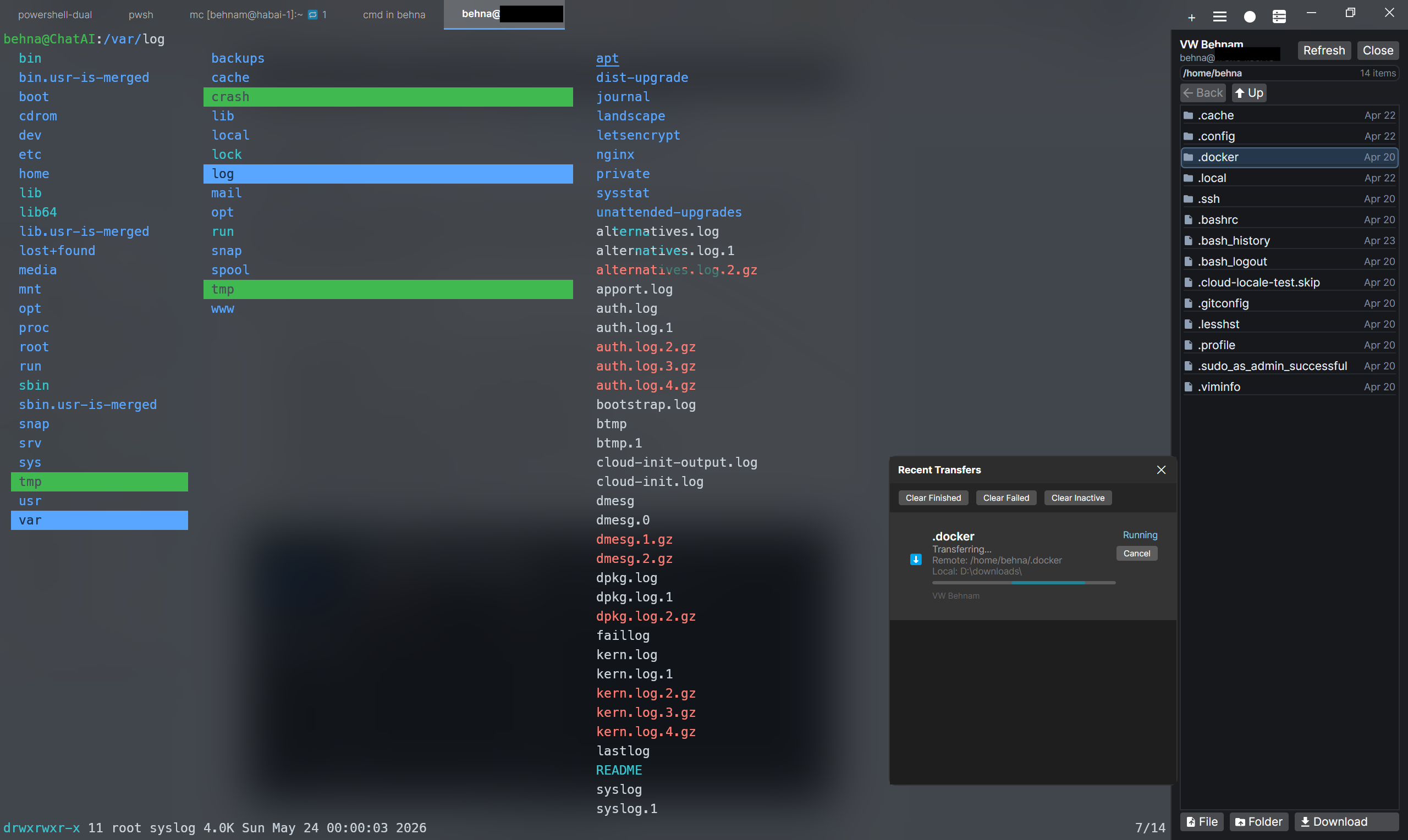
Task: Click the .cache folder icon
Action: tap(1189, 115)
